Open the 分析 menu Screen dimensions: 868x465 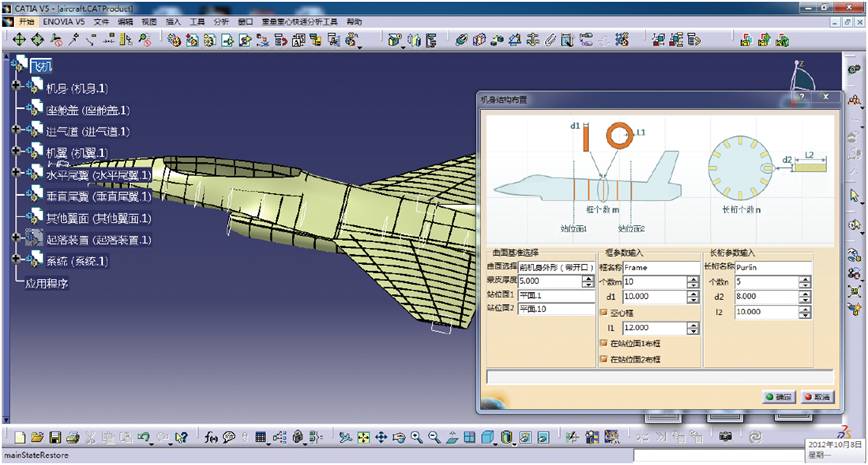click(x=221, y=22)
